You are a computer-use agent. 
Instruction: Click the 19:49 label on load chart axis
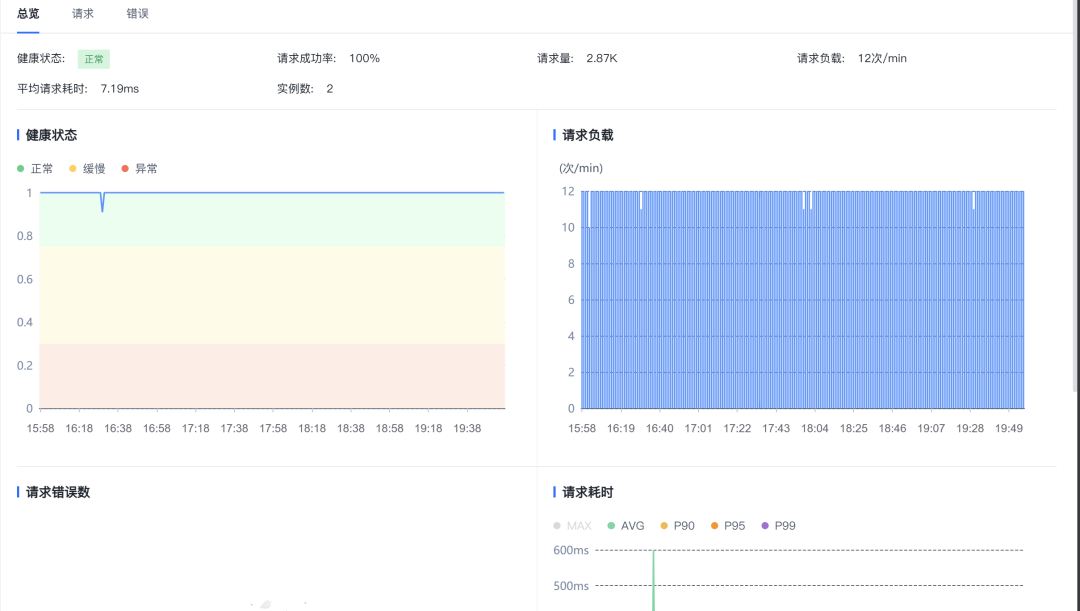(x=1009, y=428)
